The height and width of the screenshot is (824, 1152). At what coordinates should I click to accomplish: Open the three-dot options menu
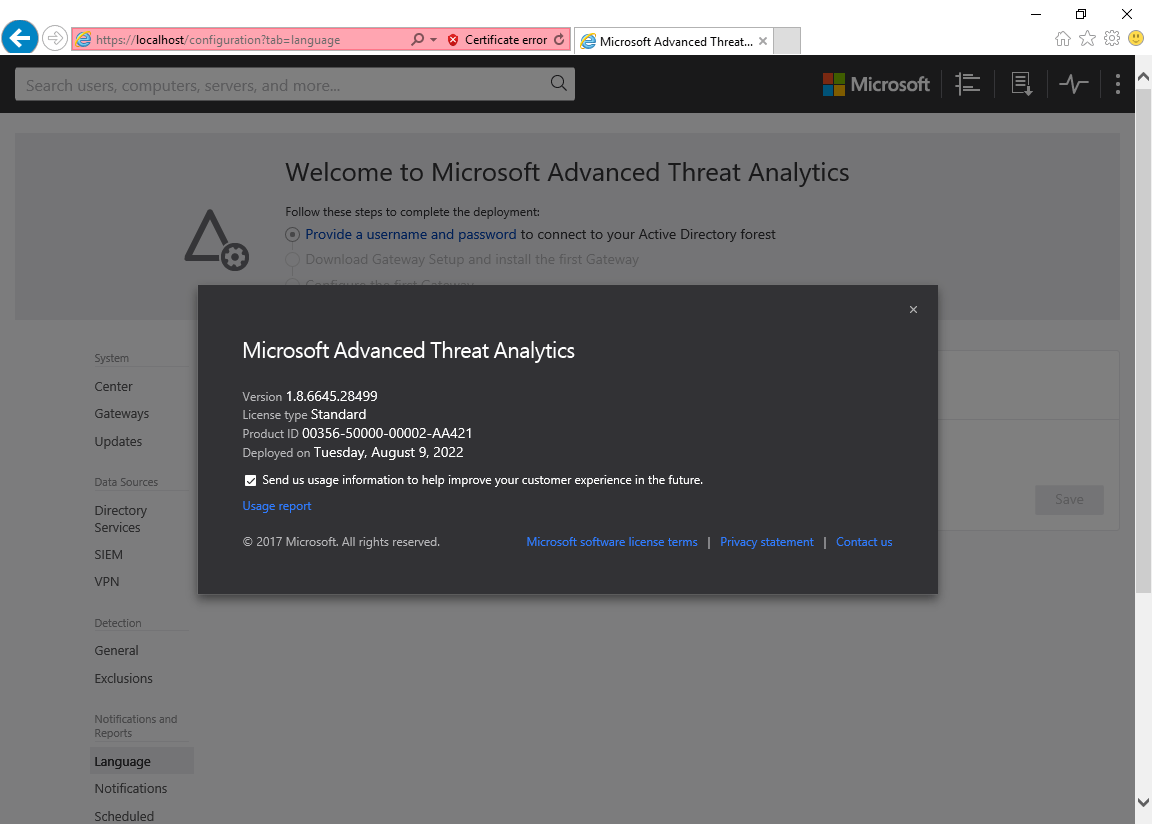click(1117, 84)
